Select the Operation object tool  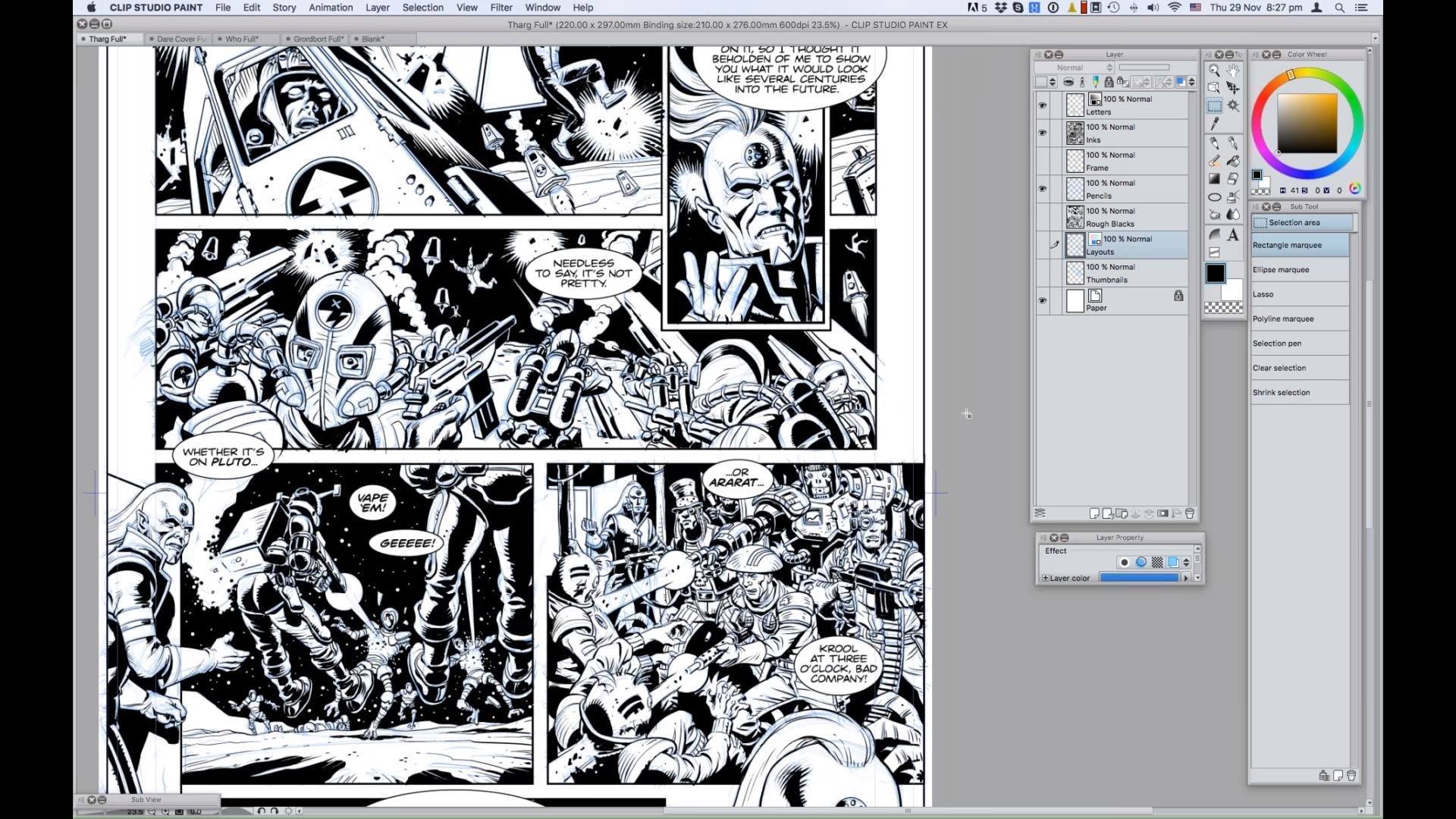click(x=1214, y=88)
